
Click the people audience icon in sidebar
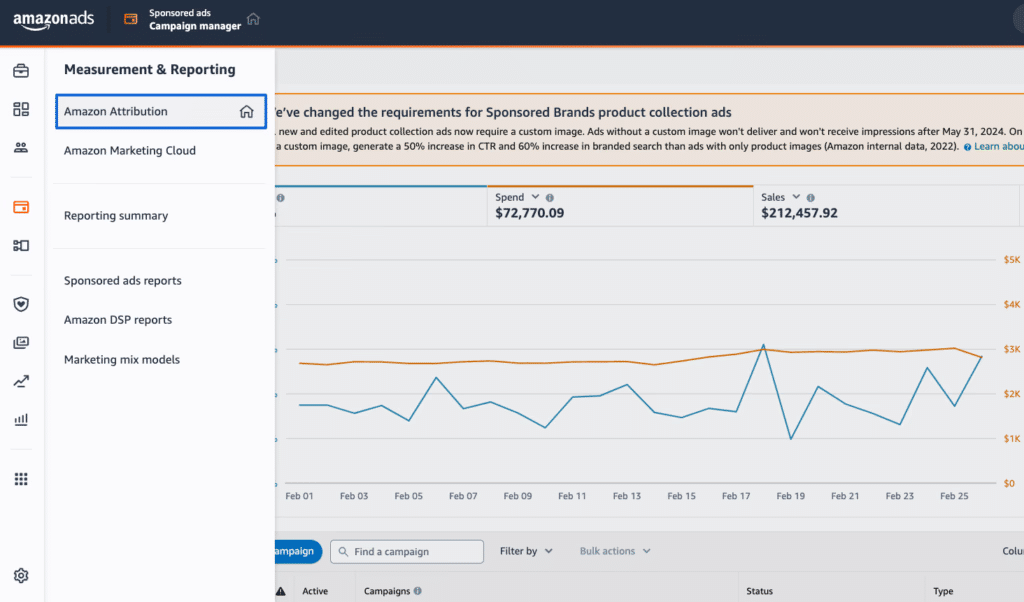pyautogui.click(x=21, y=148)
